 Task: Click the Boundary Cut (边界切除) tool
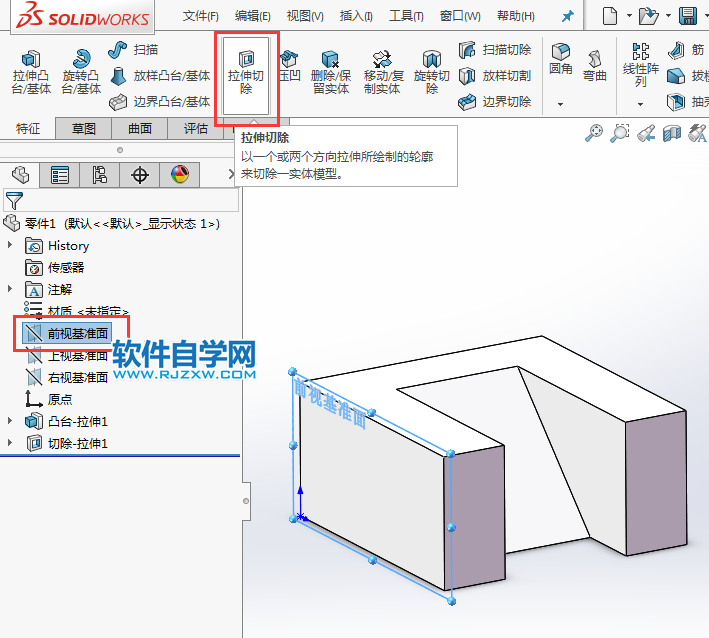(495, 102)
